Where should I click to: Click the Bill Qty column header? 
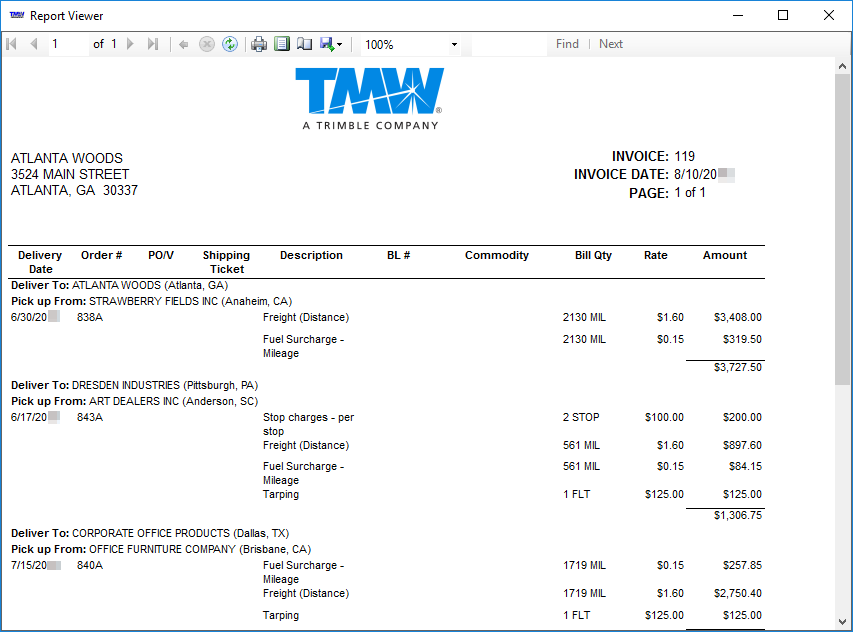(x=594, y=255)
